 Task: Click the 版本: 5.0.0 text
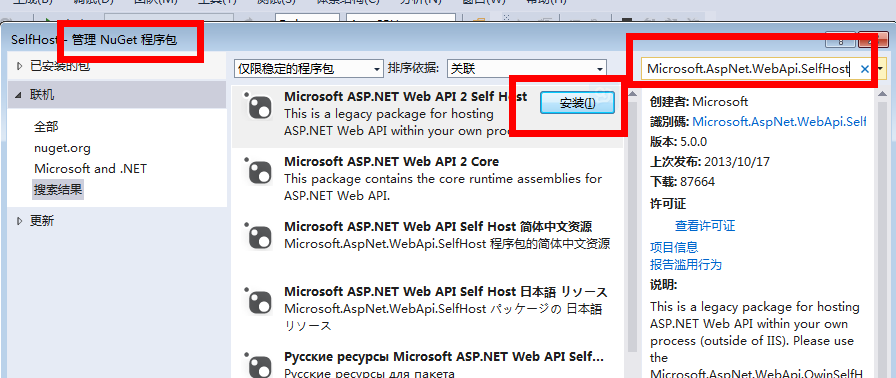click(x=679, y=142)
